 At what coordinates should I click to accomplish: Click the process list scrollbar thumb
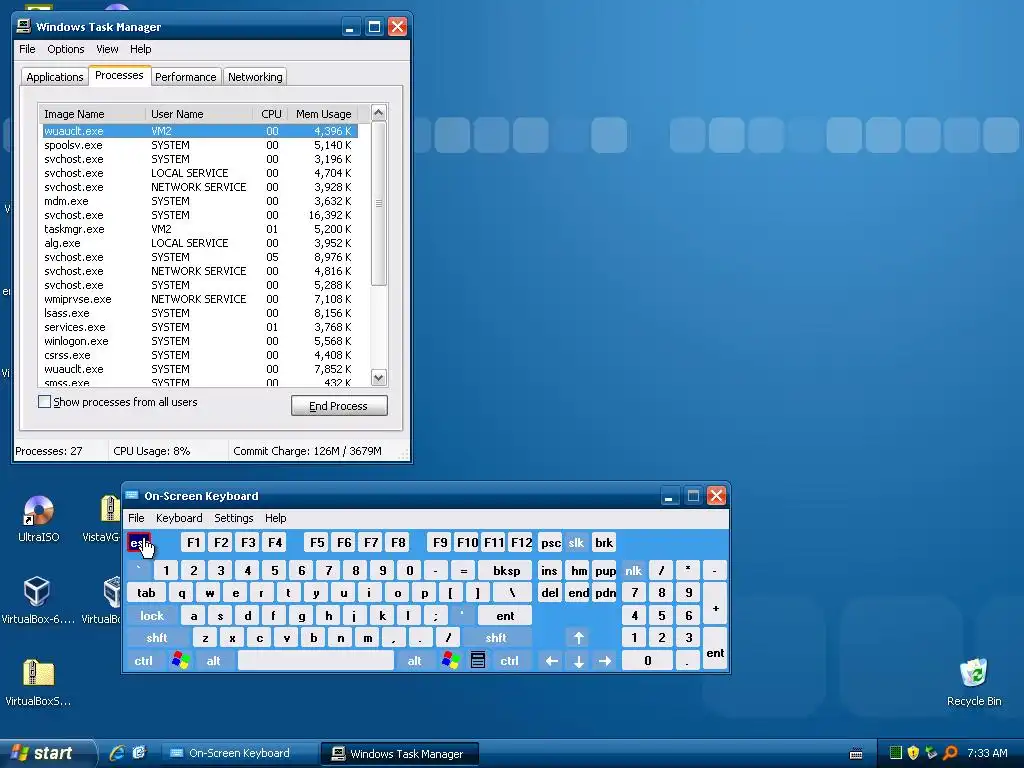click(379, 203)
